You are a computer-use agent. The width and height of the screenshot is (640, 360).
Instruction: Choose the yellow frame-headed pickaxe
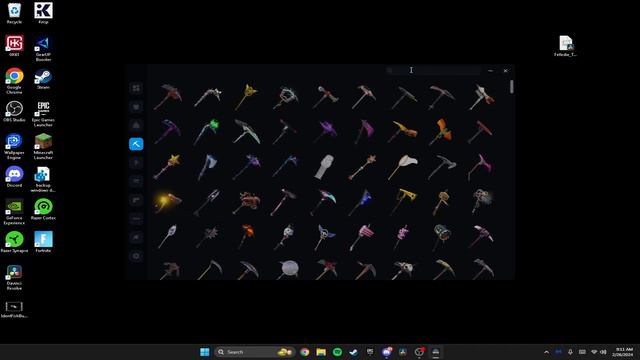point(403,201)
